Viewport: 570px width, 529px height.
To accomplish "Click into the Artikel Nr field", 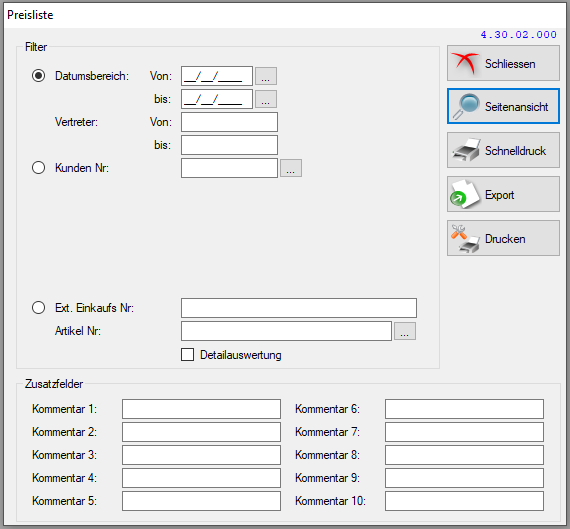I will (x=286, y=331).
